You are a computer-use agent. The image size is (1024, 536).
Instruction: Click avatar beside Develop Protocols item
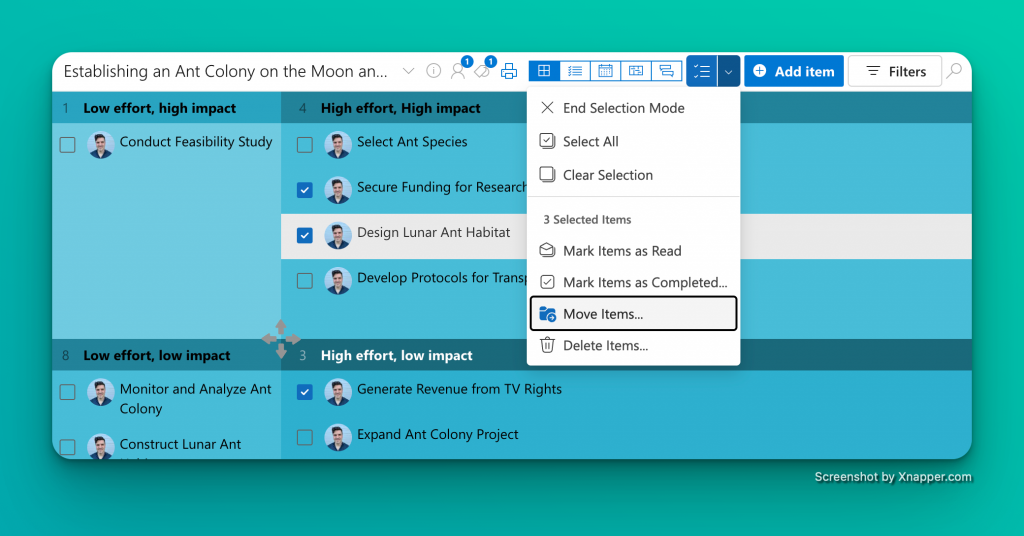coord(338,281)
